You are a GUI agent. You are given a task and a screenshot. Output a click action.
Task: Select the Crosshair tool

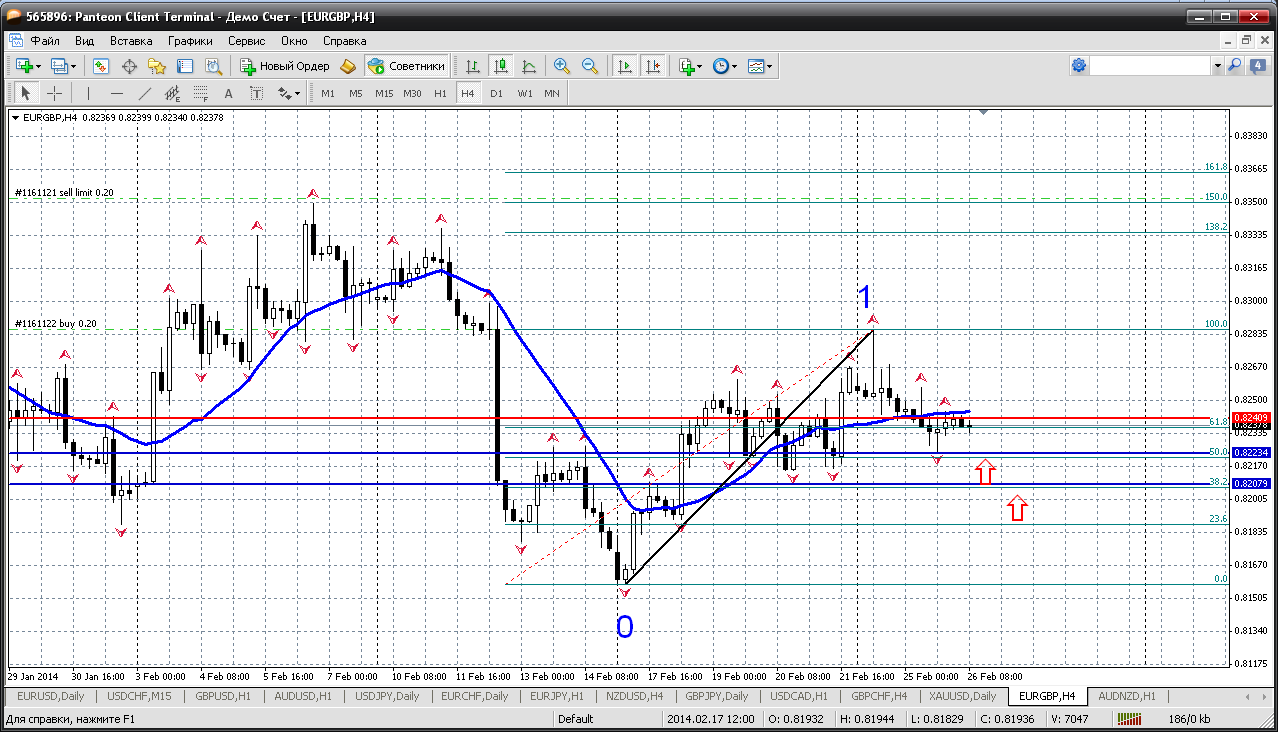(x=54, y=93)
